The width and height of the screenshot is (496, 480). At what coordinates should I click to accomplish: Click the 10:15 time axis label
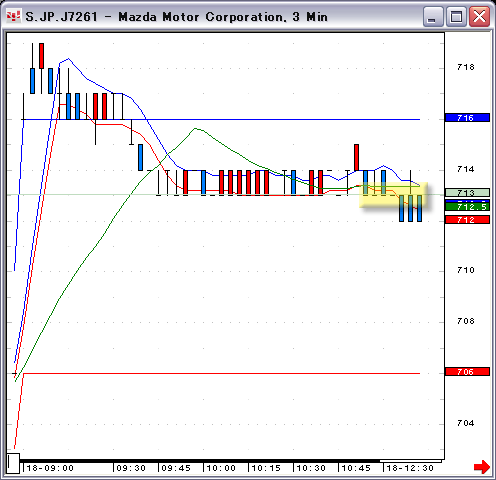point(266,468)
